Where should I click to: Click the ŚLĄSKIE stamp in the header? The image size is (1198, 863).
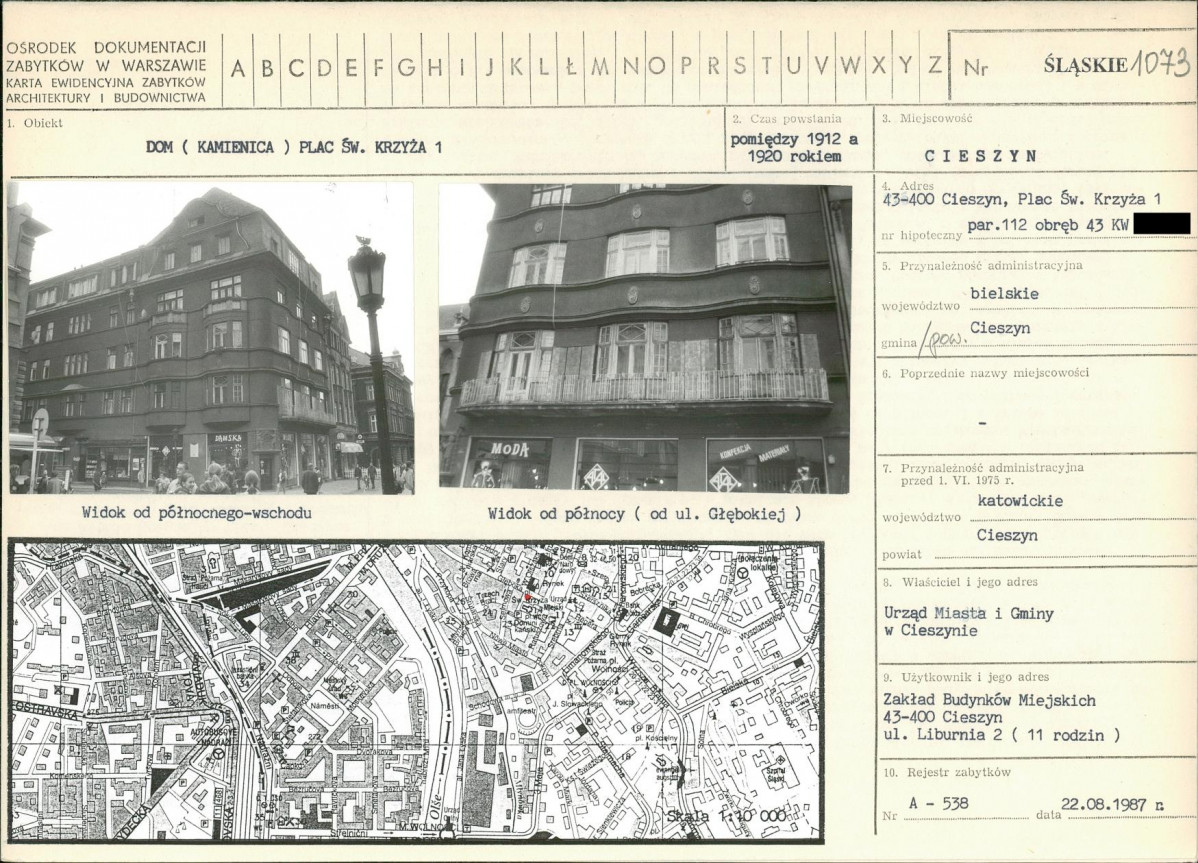[x=1085, y=66]
